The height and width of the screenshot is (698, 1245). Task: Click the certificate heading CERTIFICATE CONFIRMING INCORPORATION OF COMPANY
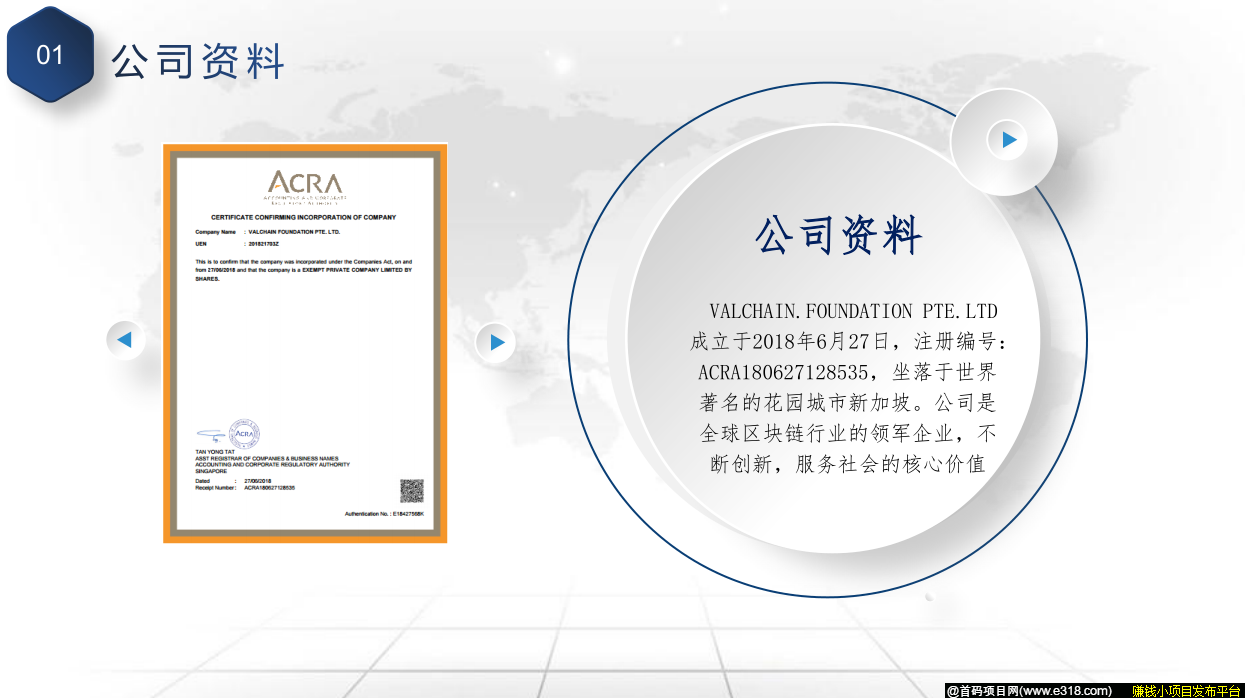click(304, 217)
